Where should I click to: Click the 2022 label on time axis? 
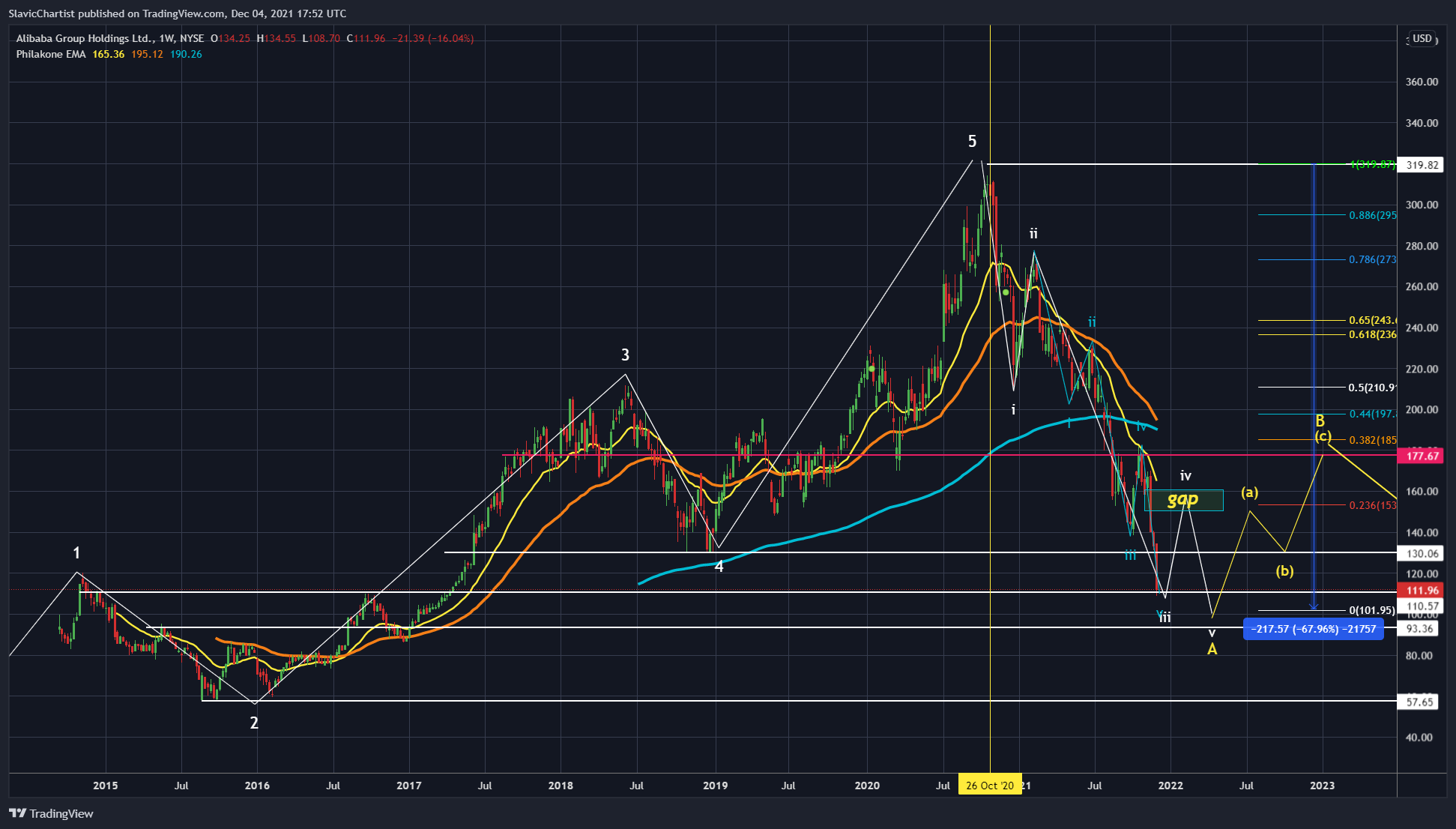[1170, 786]
